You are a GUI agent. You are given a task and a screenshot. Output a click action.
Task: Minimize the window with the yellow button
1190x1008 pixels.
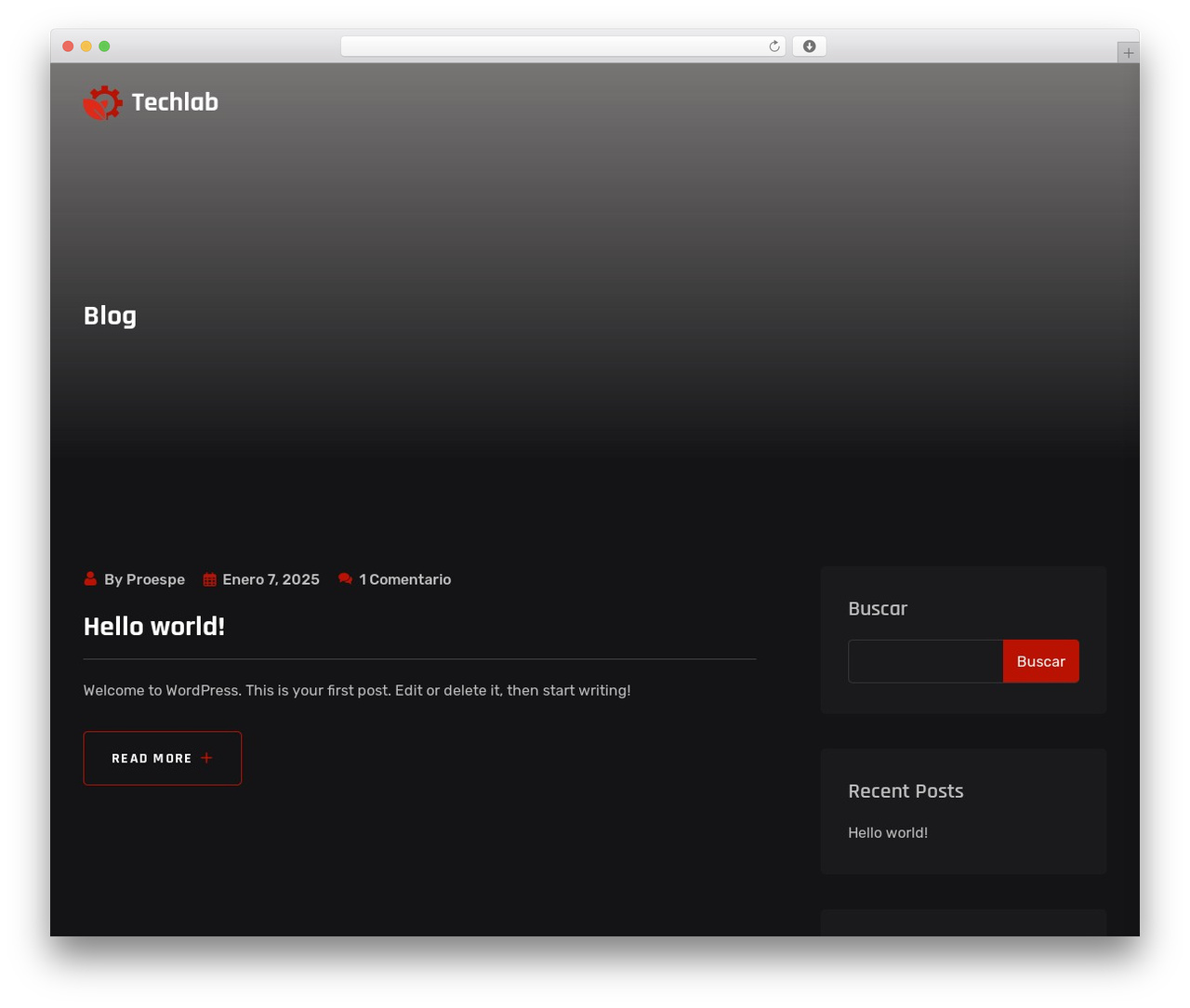pos(86,46)
